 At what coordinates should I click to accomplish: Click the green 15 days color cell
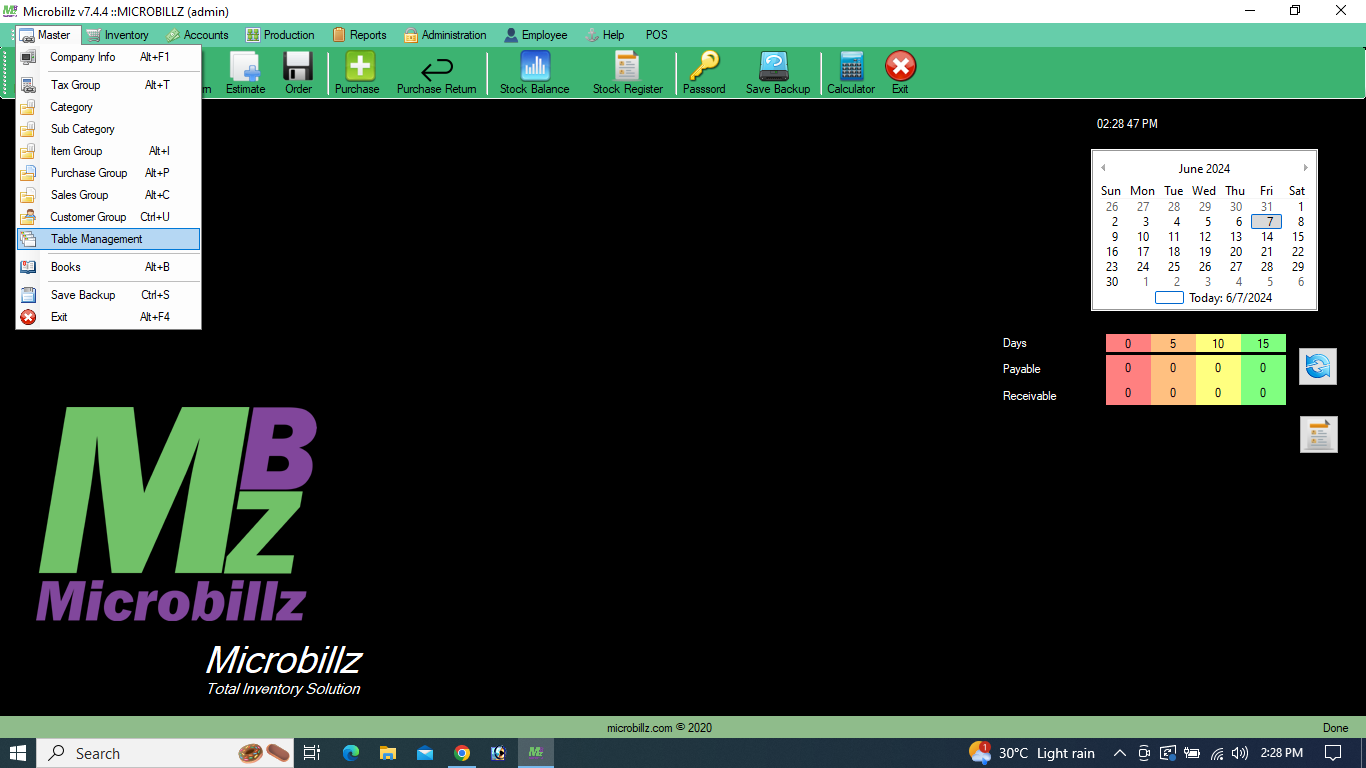tap(1263, 343)
